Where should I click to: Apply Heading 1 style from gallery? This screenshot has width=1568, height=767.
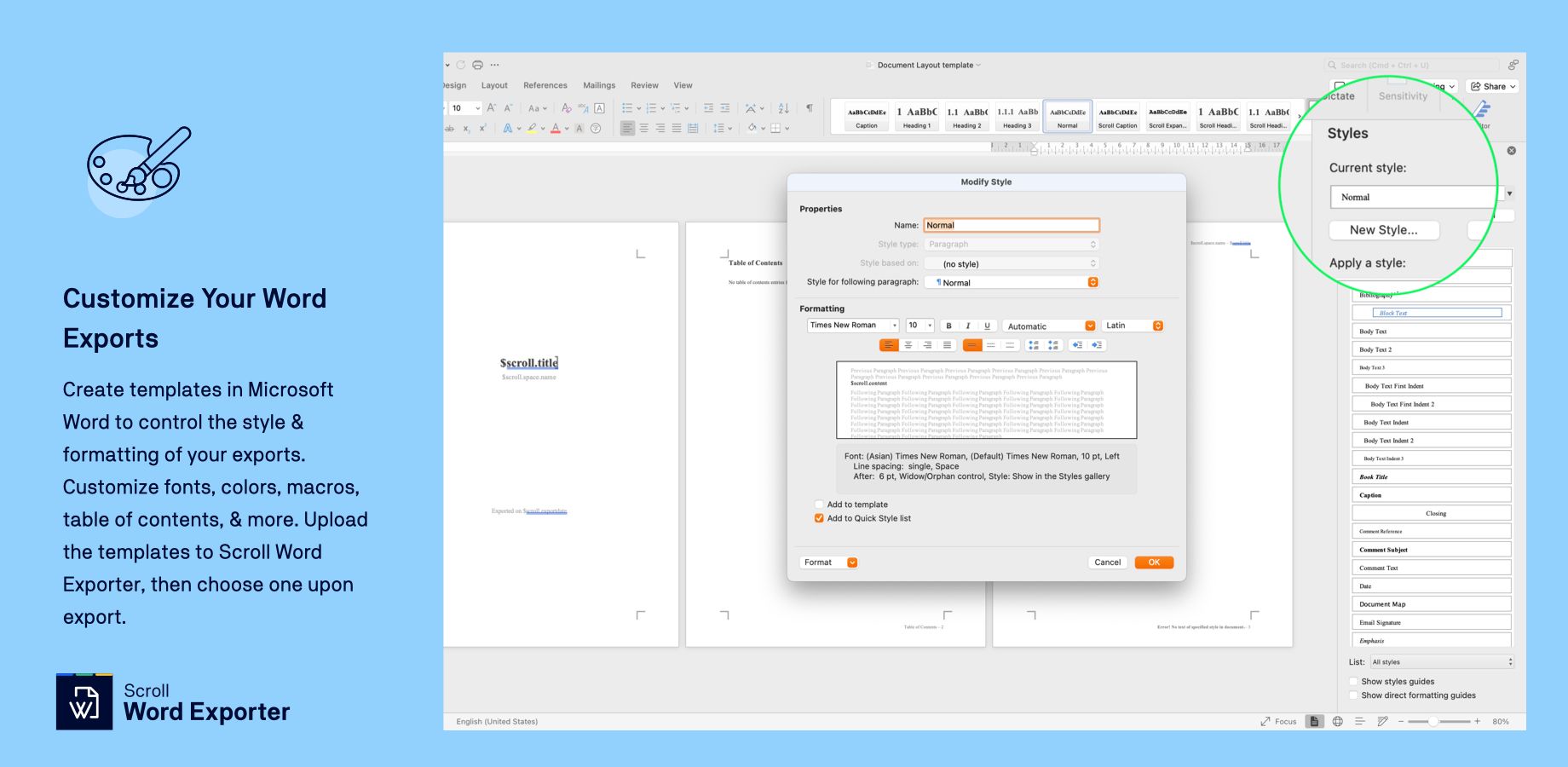917,118
